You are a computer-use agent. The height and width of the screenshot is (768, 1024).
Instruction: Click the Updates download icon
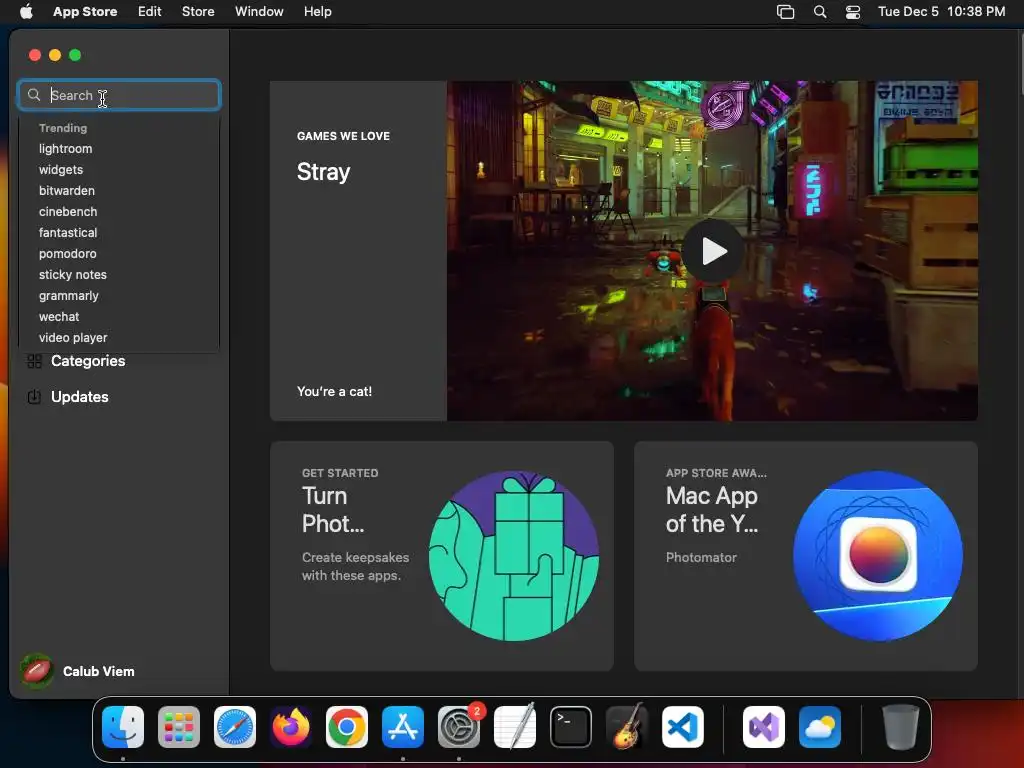tap(35, 397)
